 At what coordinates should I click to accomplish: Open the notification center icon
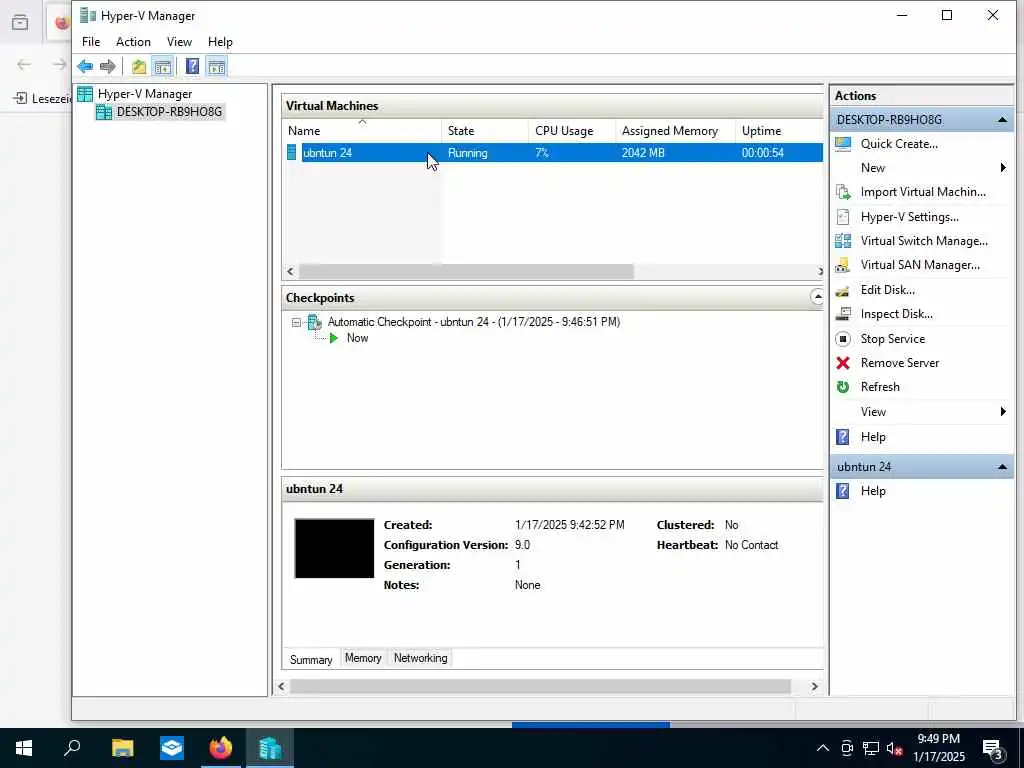tap(993, 748)
